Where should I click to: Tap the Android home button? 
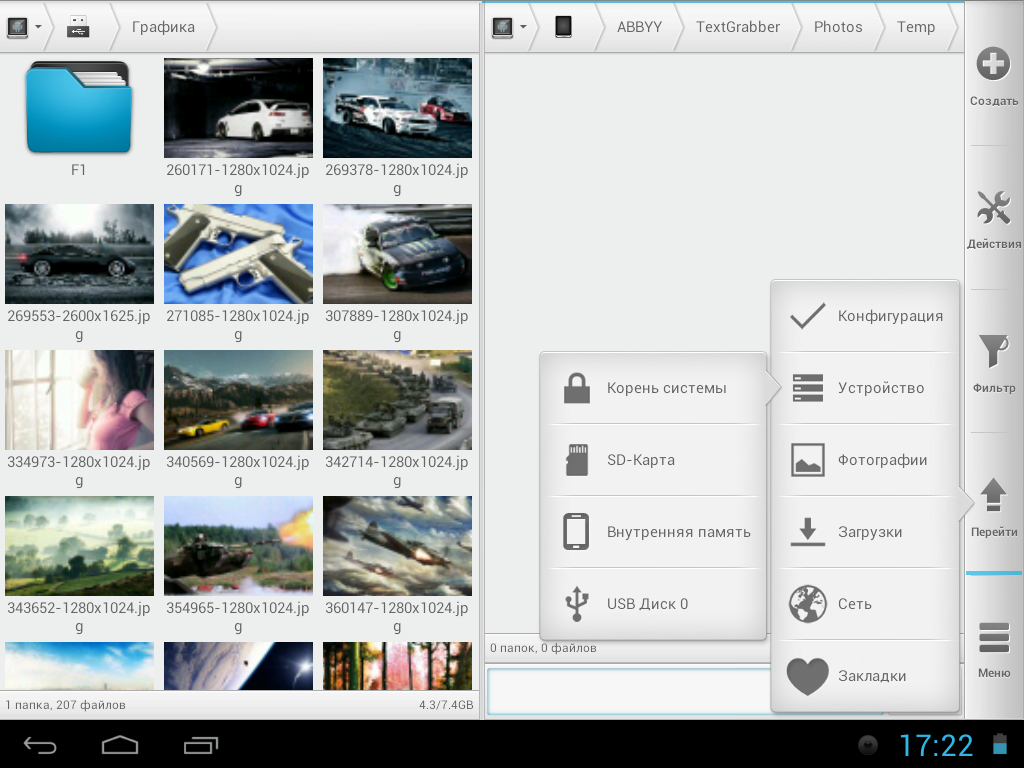(120, 744)
